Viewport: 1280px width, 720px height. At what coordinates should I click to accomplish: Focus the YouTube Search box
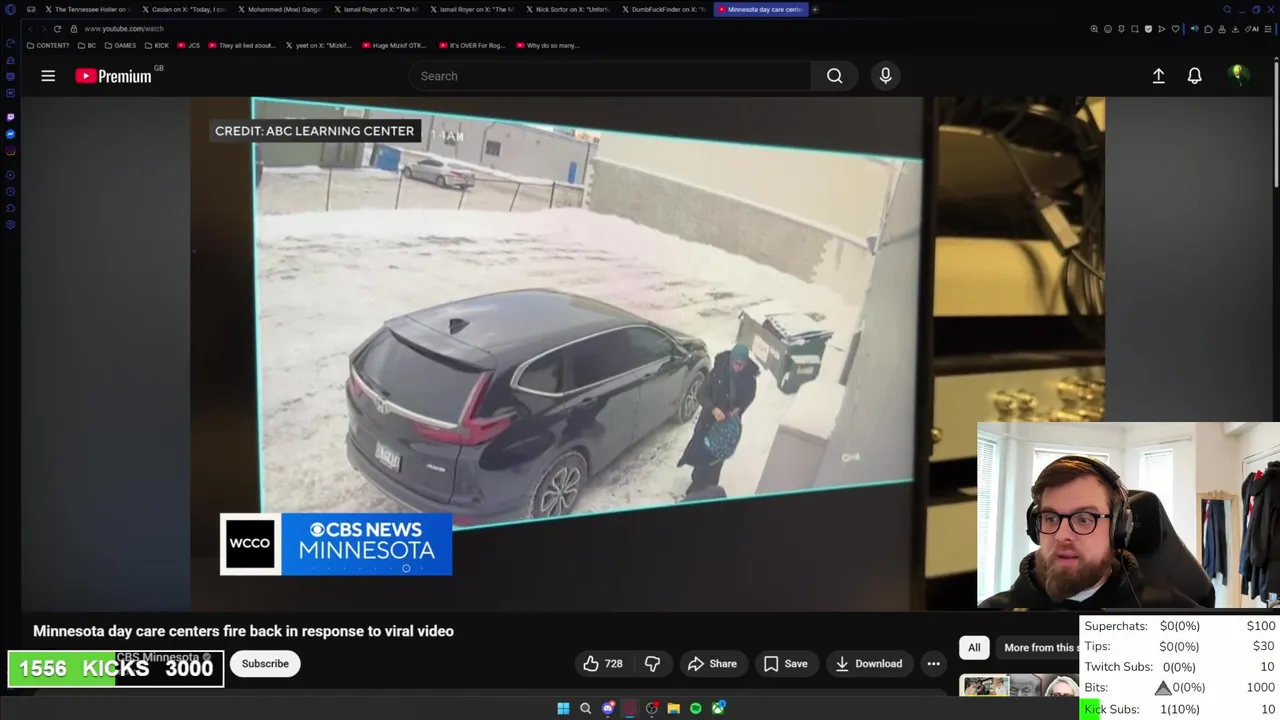coord(610,76)
